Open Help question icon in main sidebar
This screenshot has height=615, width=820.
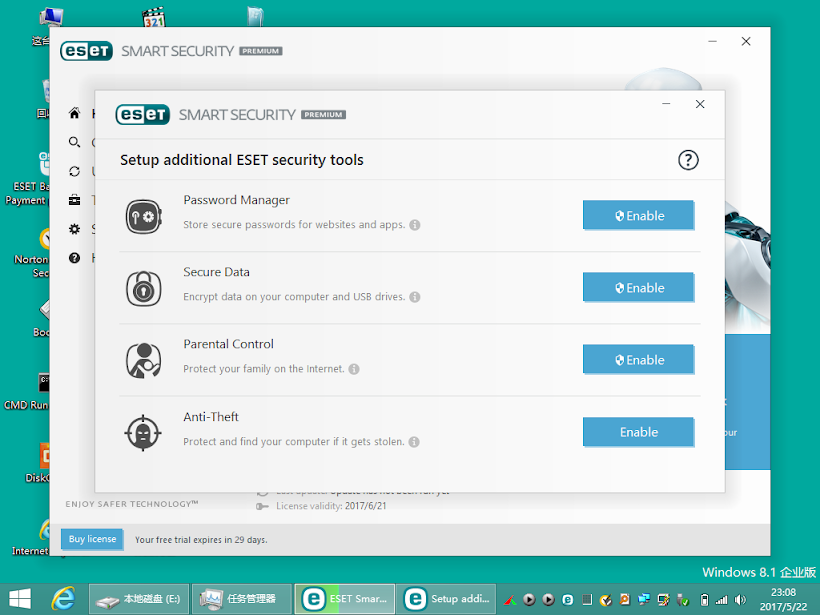tap(74, 258)
